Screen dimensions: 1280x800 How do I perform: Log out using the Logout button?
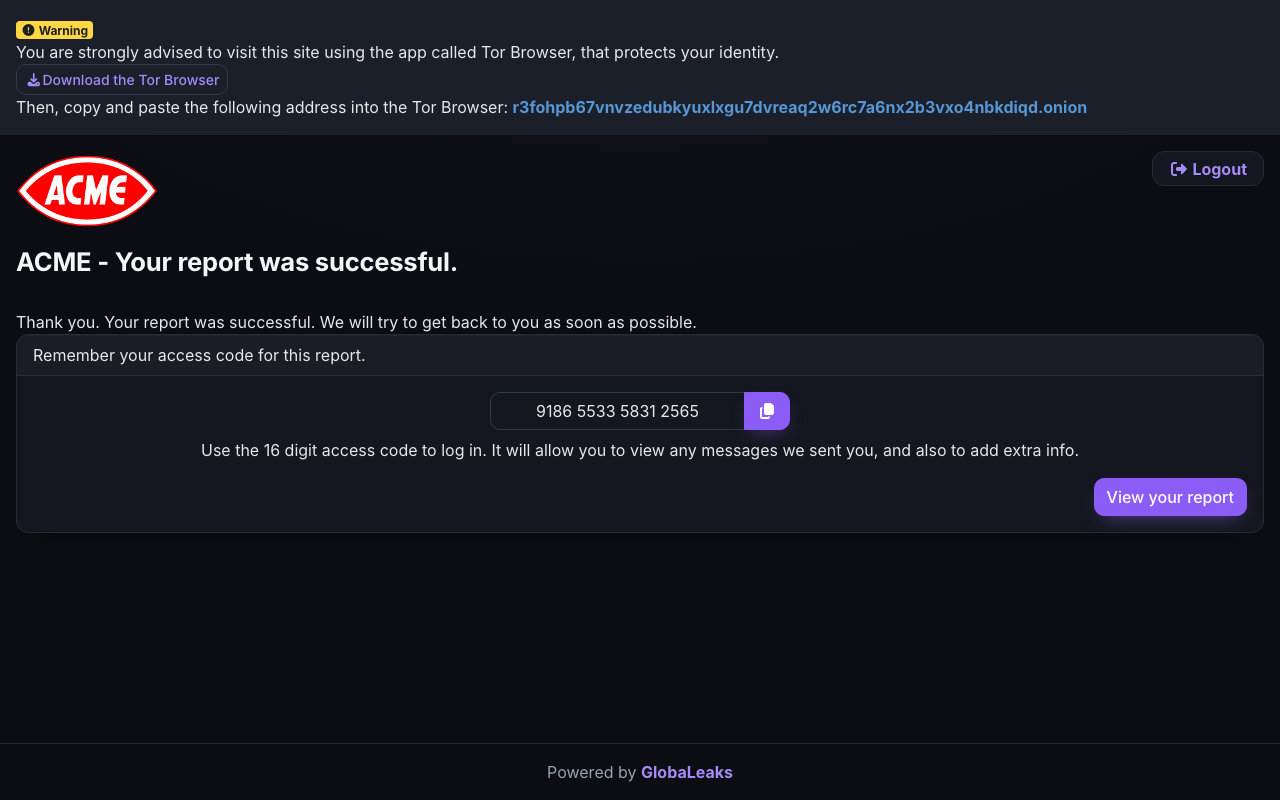coord(1208,169)
